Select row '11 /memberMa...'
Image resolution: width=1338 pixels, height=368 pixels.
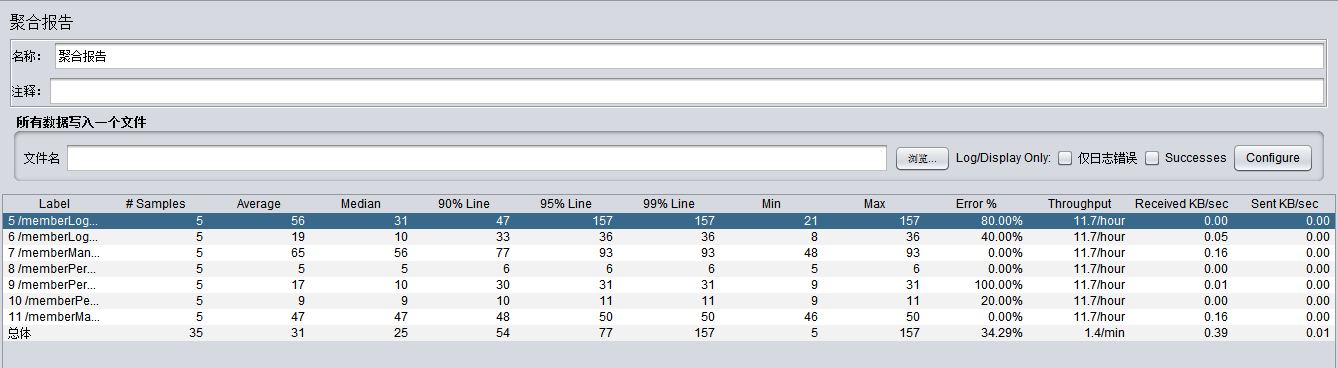669,317
